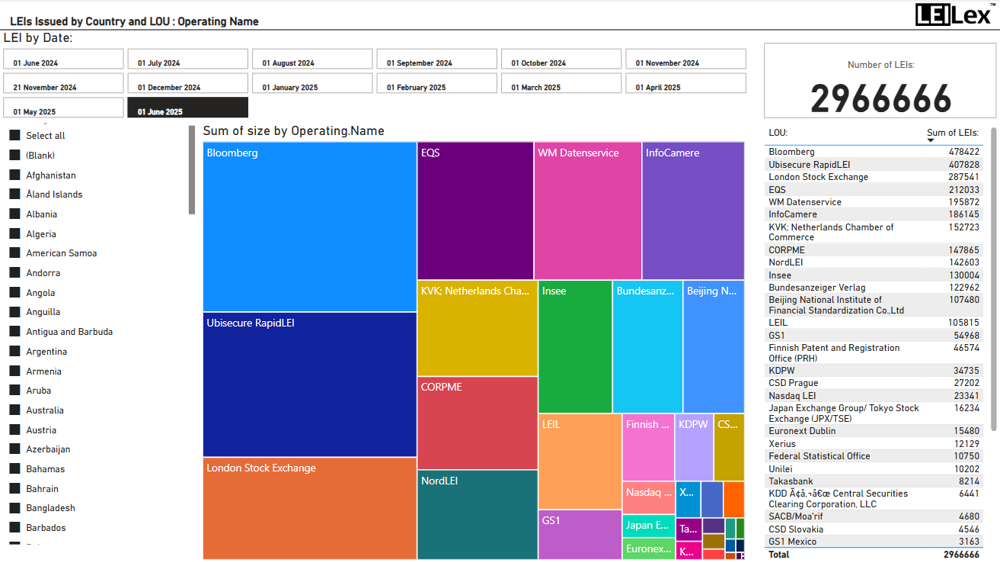Click the active 01 June 2025 date

[188, 108]
